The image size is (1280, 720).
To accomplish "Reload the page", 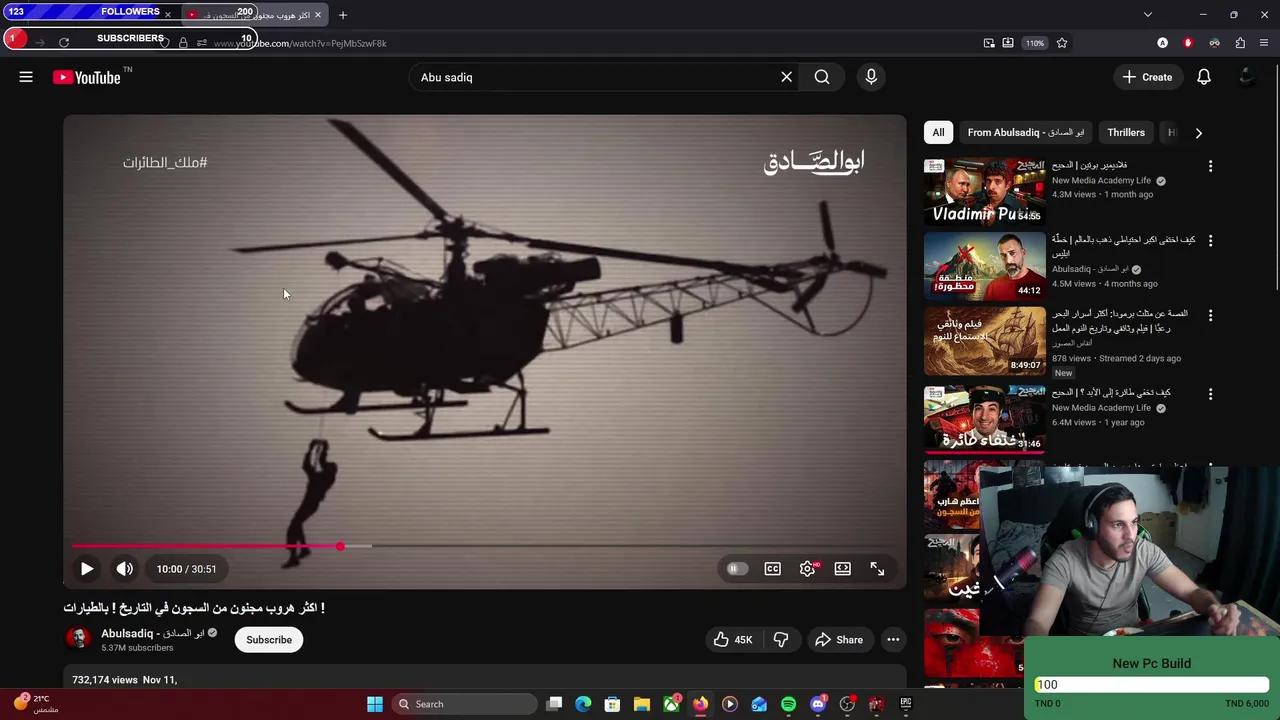I will 64,43.
